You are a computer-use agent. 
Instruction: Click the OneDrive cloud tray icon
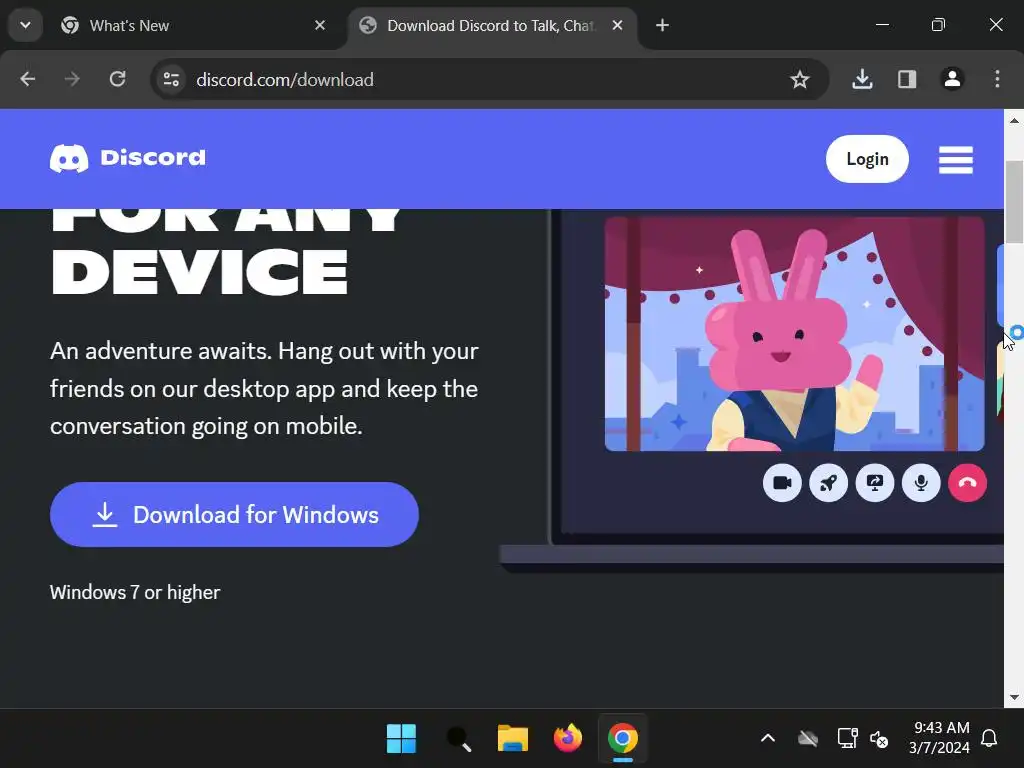tap(808, 739)
